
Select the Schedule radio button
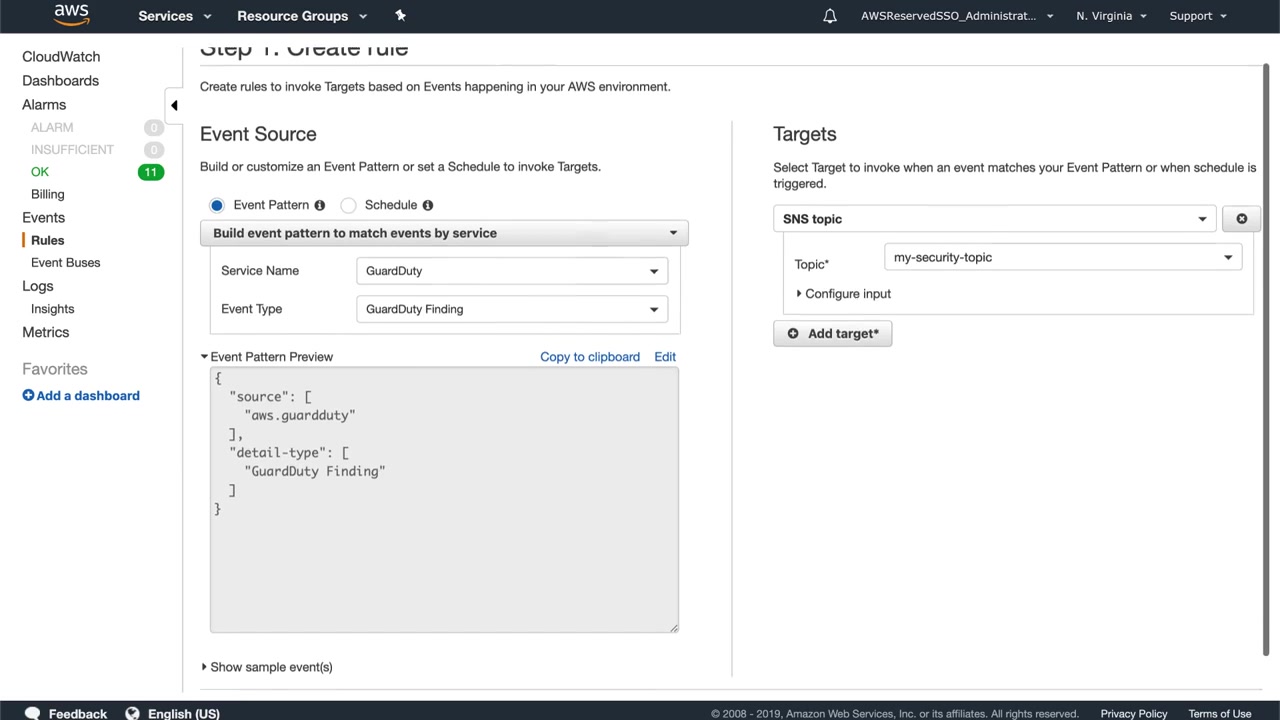[x=348, y=205]
